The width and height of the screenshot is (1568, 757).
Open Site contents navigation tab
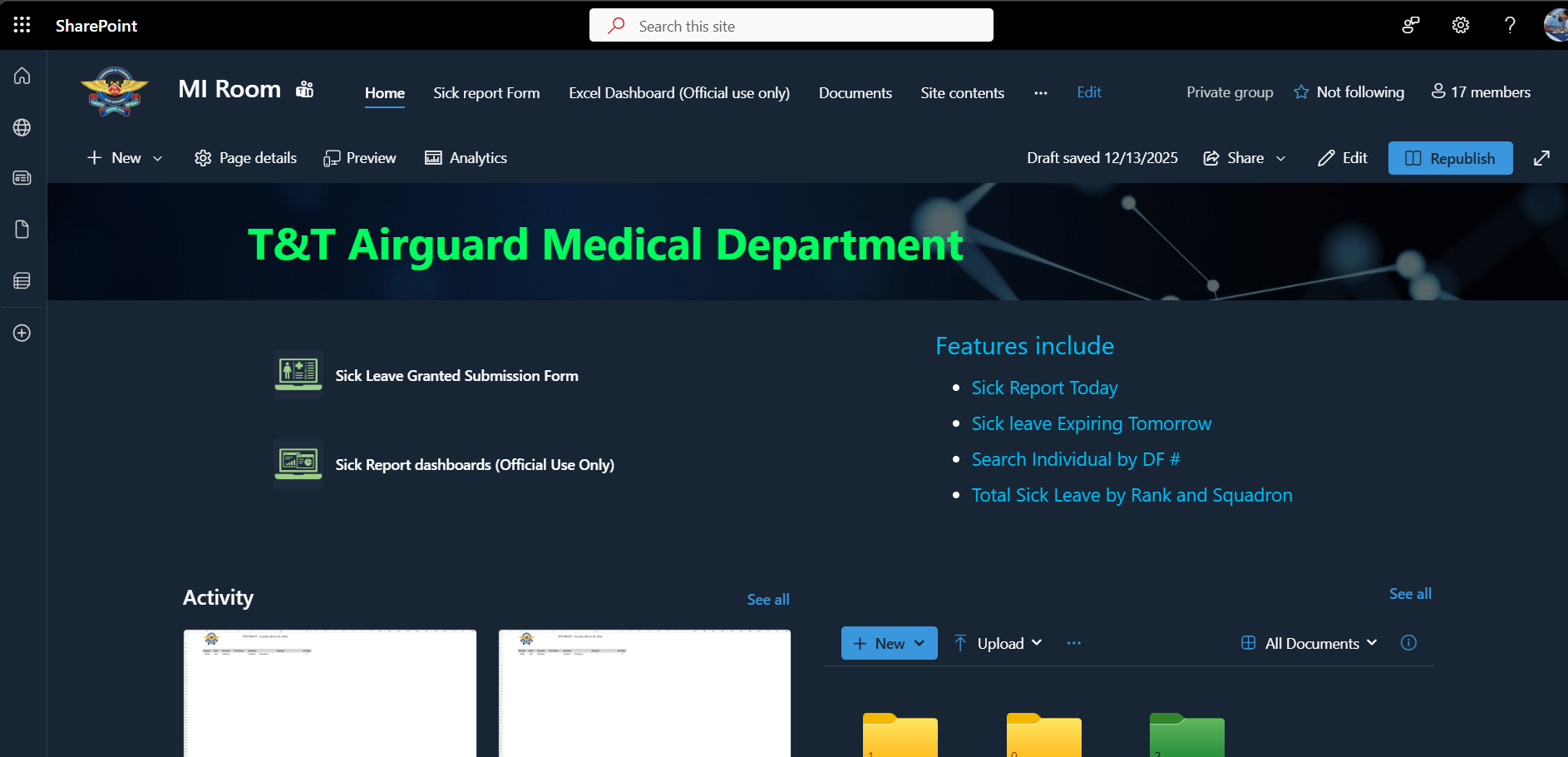point(963,93)
